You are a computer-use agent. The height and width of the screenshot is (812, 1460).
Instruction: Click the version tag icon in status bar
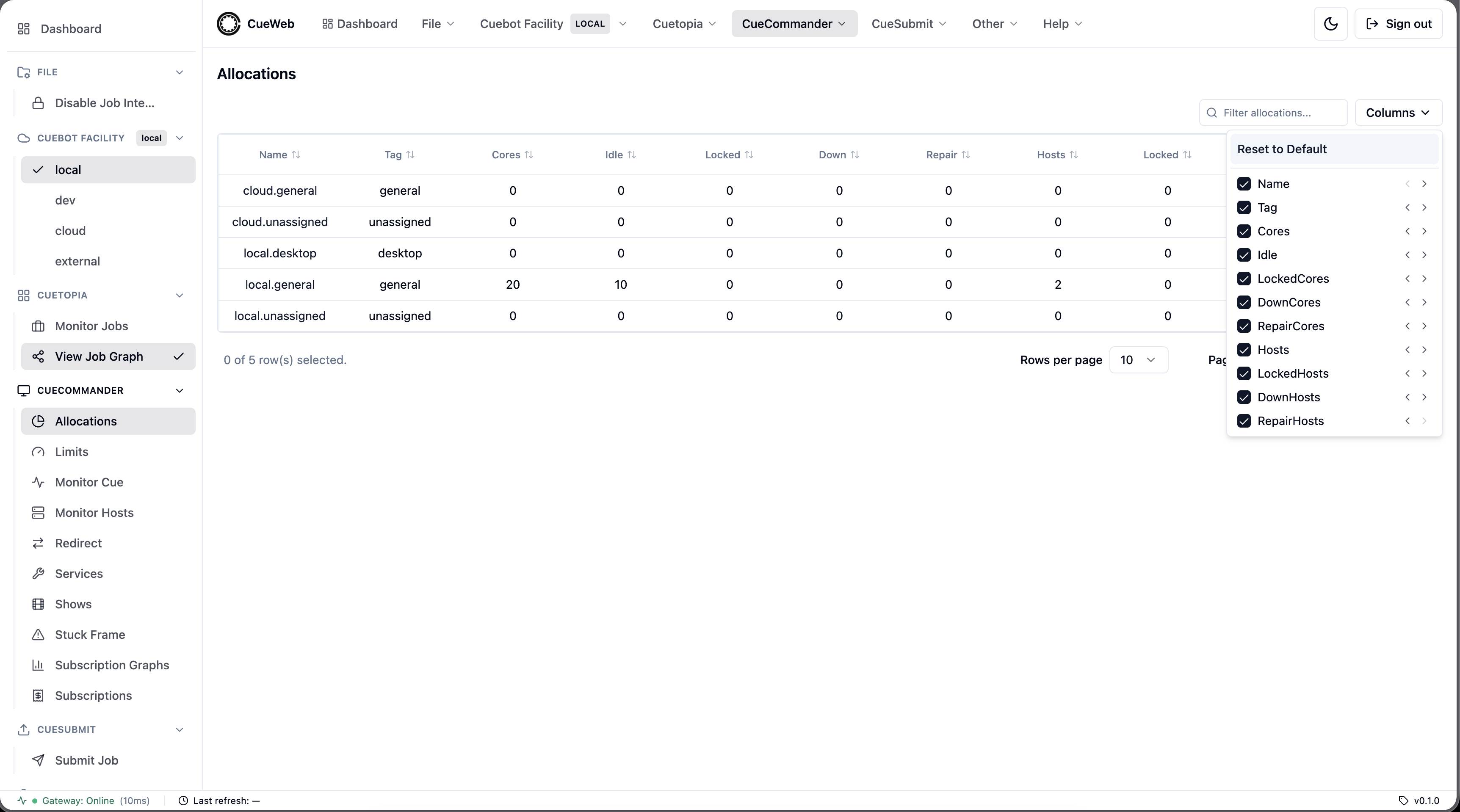(1403, 801)
